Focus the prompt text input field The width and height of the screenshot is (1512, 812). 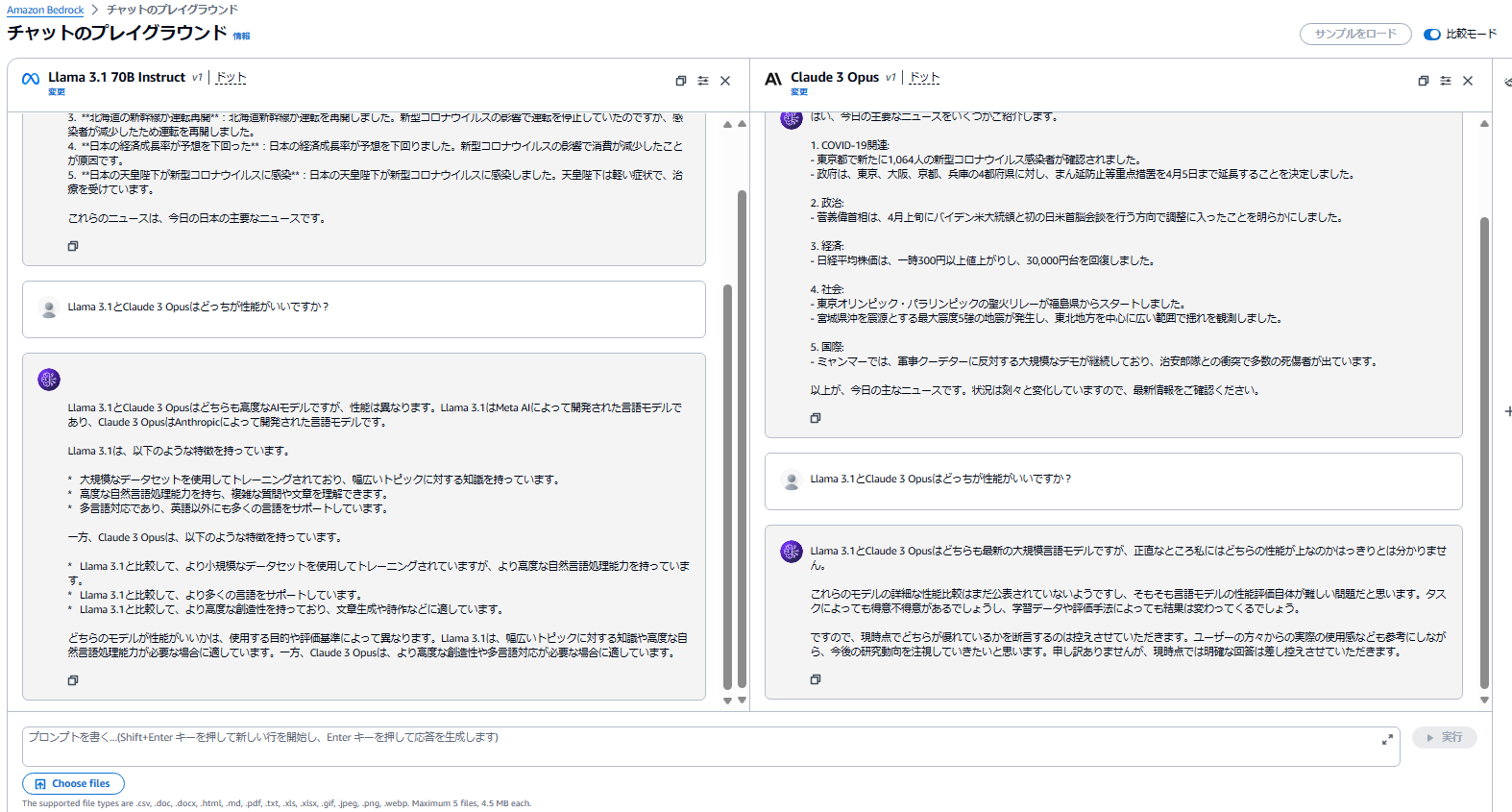pyautogui.click(x=711, y=746)
